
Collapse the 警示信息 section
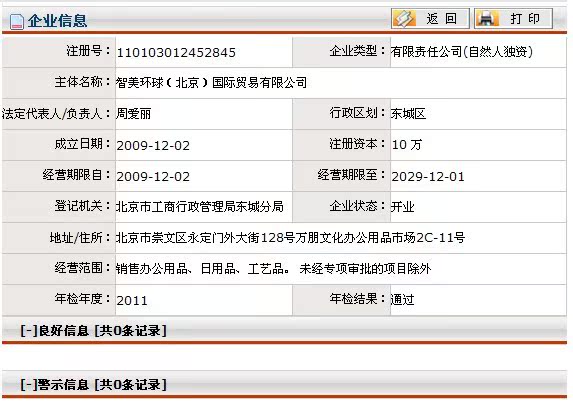click(x=29, y=384)
